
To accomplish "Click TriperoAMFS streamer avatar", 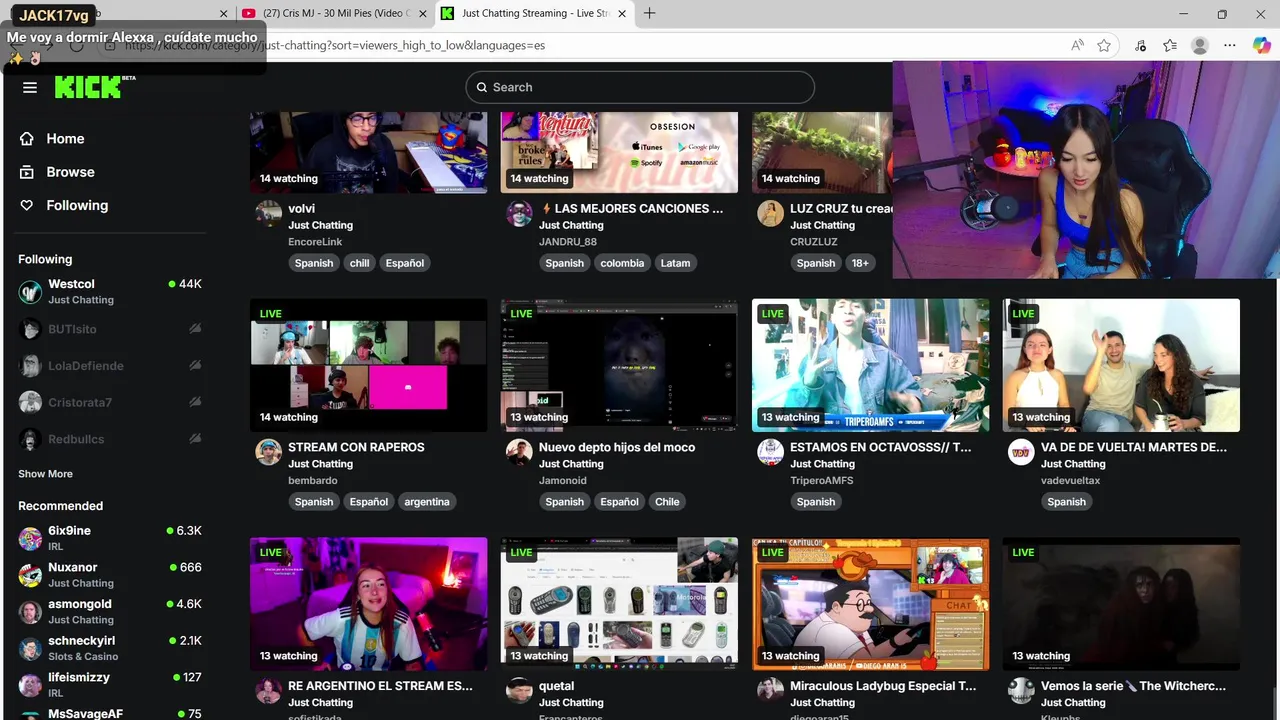I will pyautogui.click(x=770, y=452).
